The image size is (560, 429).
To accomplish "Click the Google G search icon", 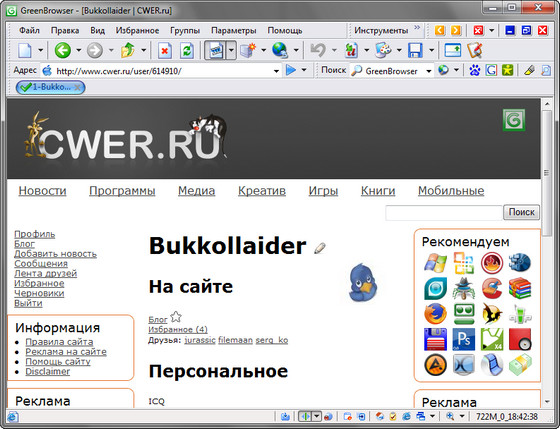I will coord(491,70).
